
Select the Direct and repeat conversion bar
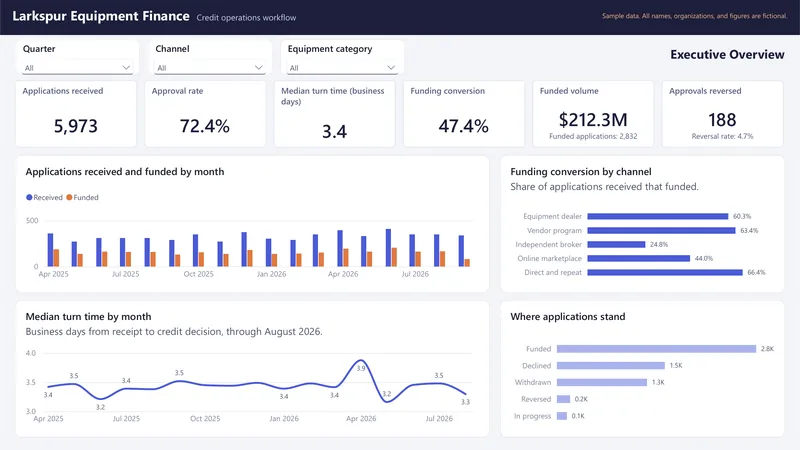pos(665,272)
